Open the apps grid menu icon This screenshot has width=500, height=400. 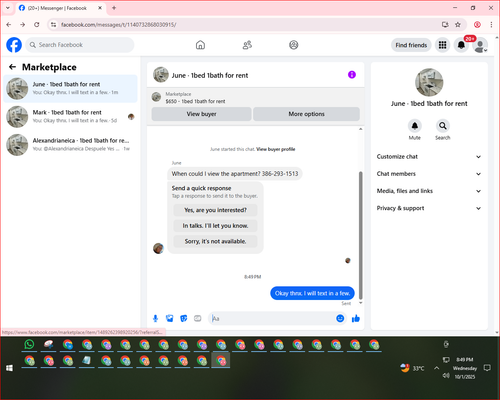[x=442, y=45]
